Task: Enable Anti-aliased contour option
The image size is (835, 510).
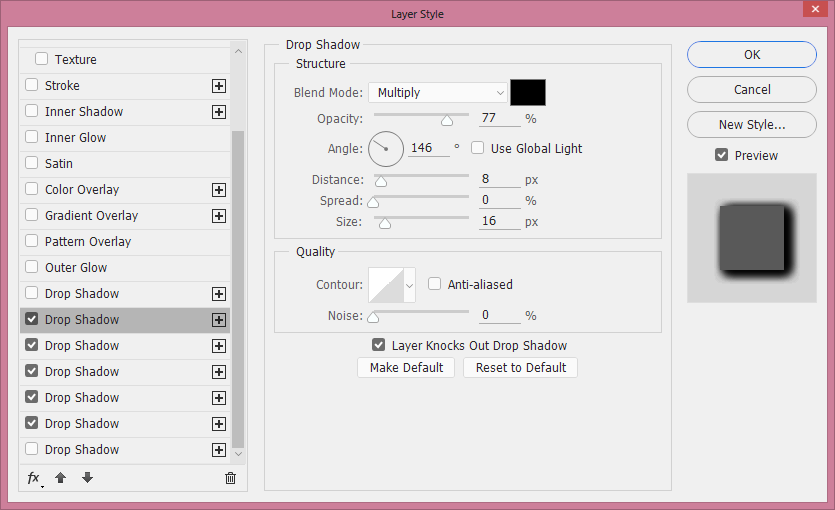Action: pos(435,284)
